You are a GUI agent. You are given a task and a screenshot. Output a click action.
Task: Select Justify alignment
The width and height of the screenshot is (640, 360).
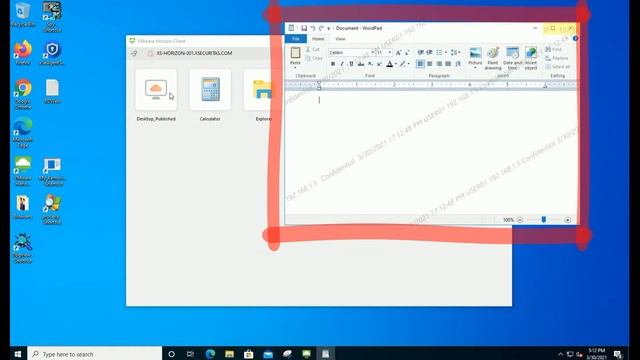click(x=448, y=64)
